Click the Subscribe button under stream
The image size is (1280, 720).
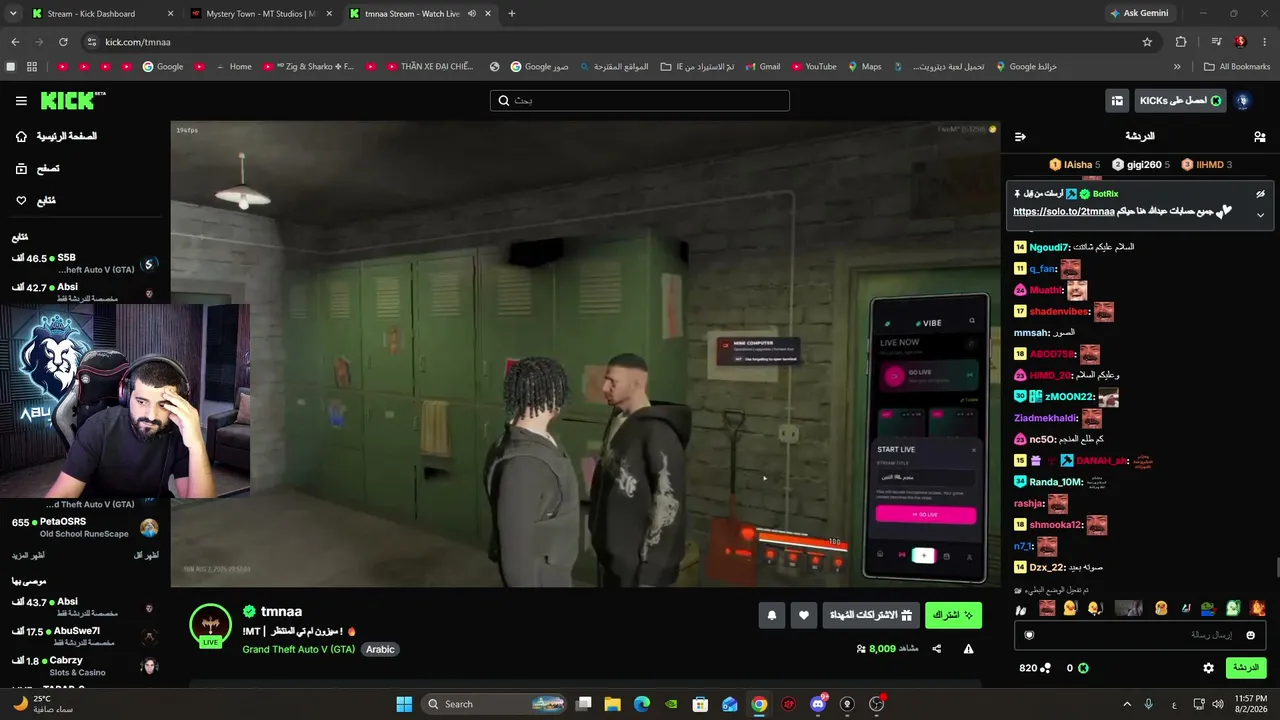point(953,615)
